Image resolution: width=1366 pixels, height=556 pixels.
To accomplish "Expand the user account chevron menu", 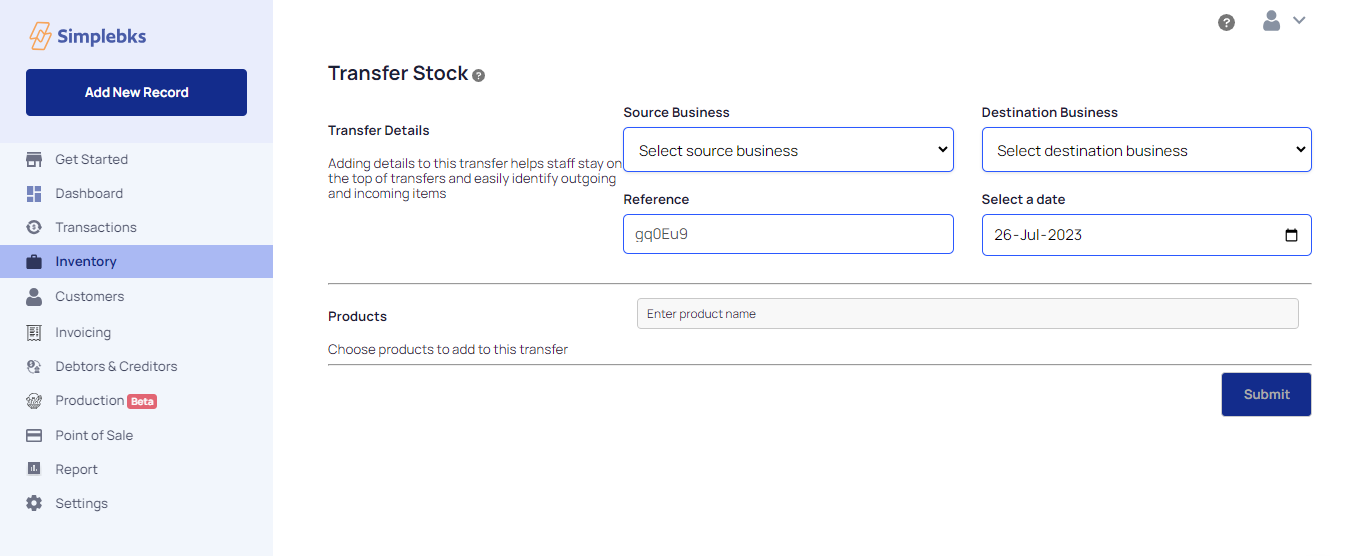I will (1299, 20).
